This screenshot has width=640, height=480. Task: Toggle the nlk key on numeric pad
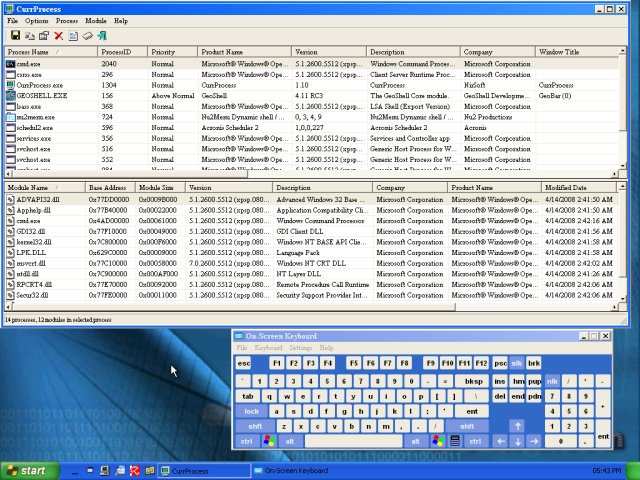552,381
